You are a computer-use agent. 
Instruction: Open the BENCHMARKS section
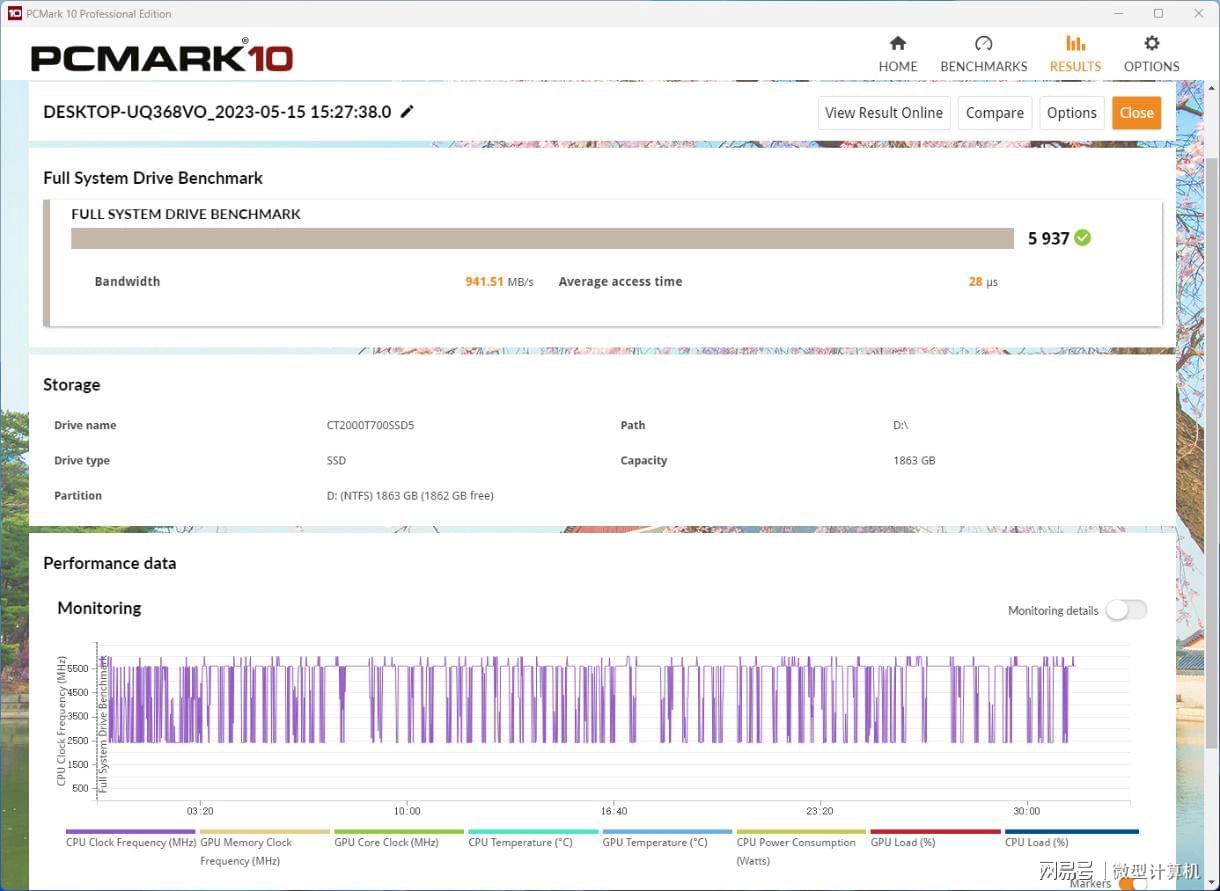pyautogui.click(x=983, y=54)
